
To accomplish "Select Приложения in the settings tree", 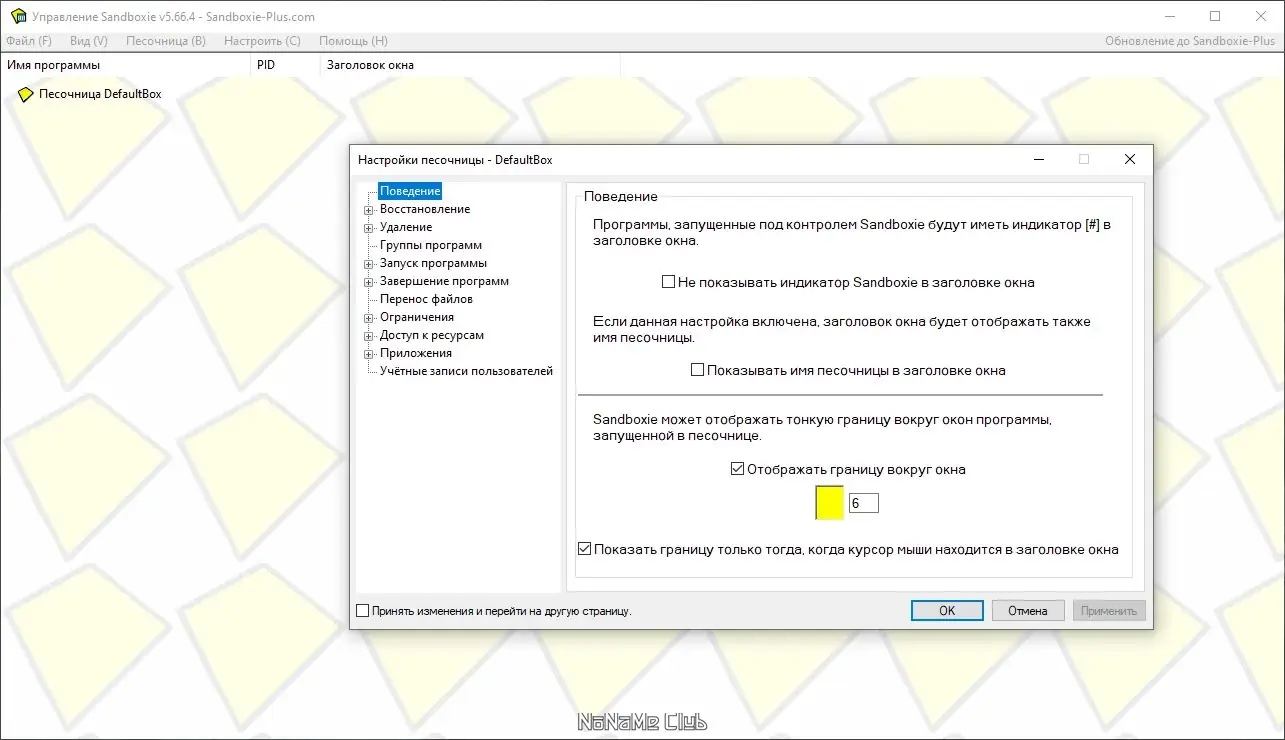I will pos(416,353).
